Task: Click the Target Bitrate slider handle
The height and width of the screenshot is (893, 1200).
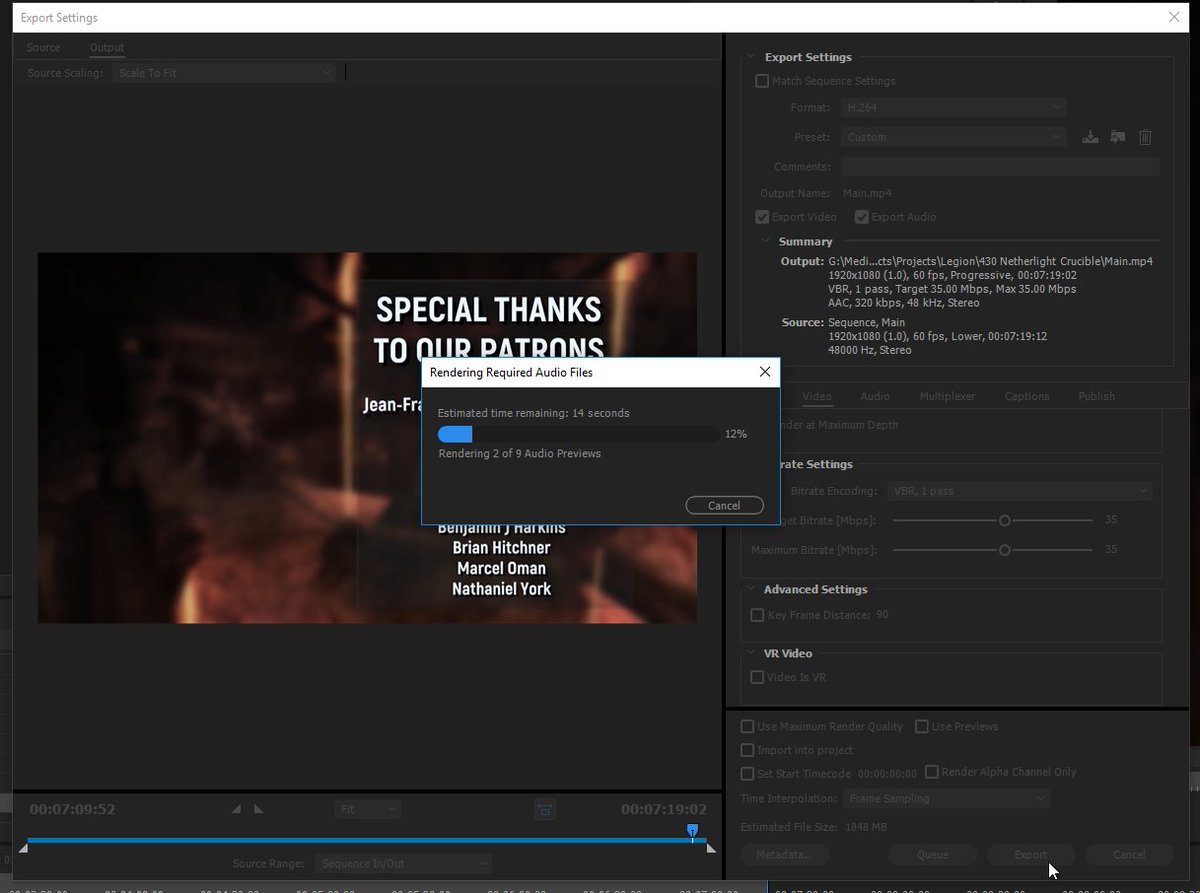Action: (1004, 520)
